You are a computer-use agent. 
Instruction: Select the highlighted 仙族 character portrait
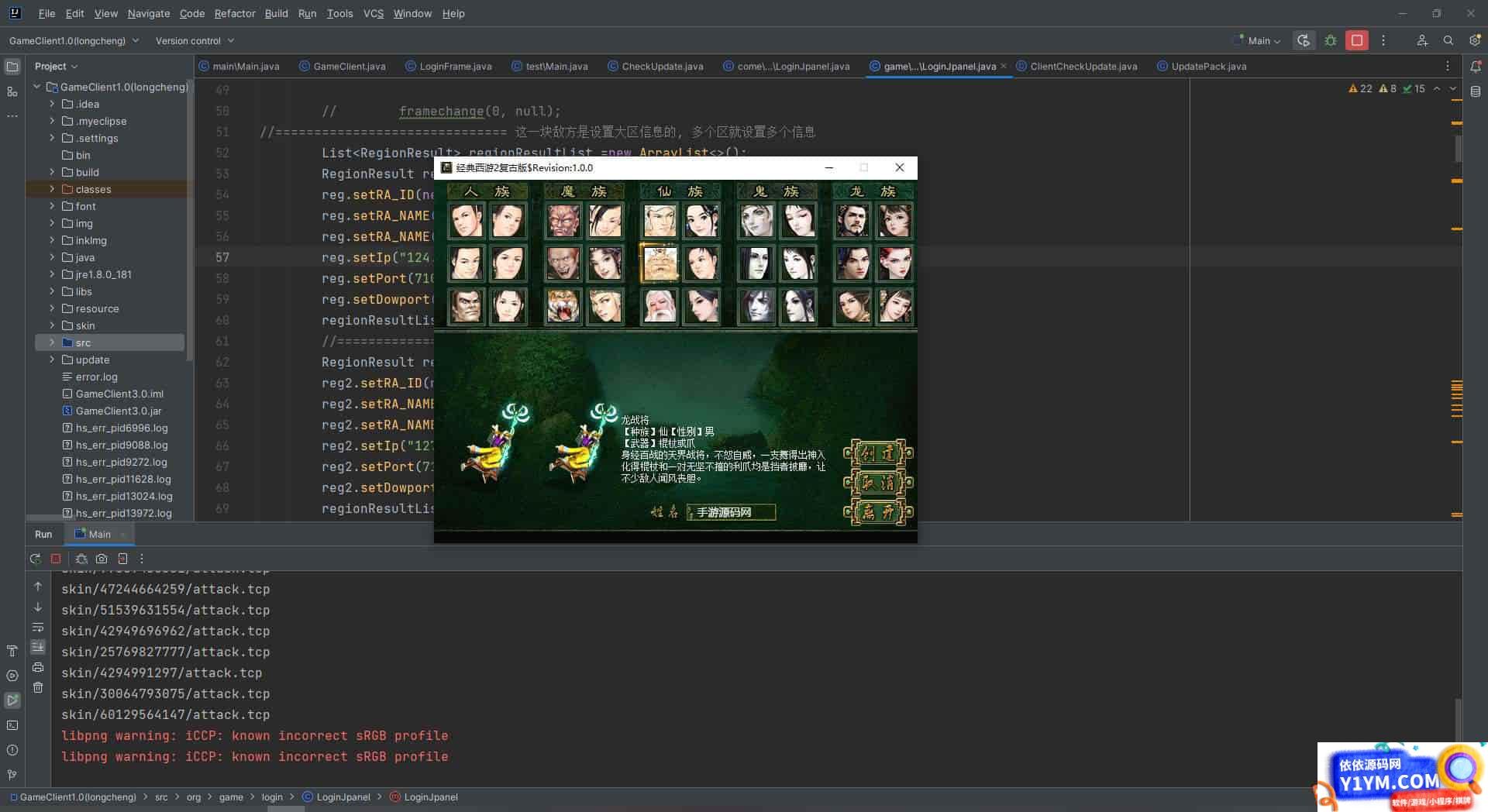pos(659,263)
